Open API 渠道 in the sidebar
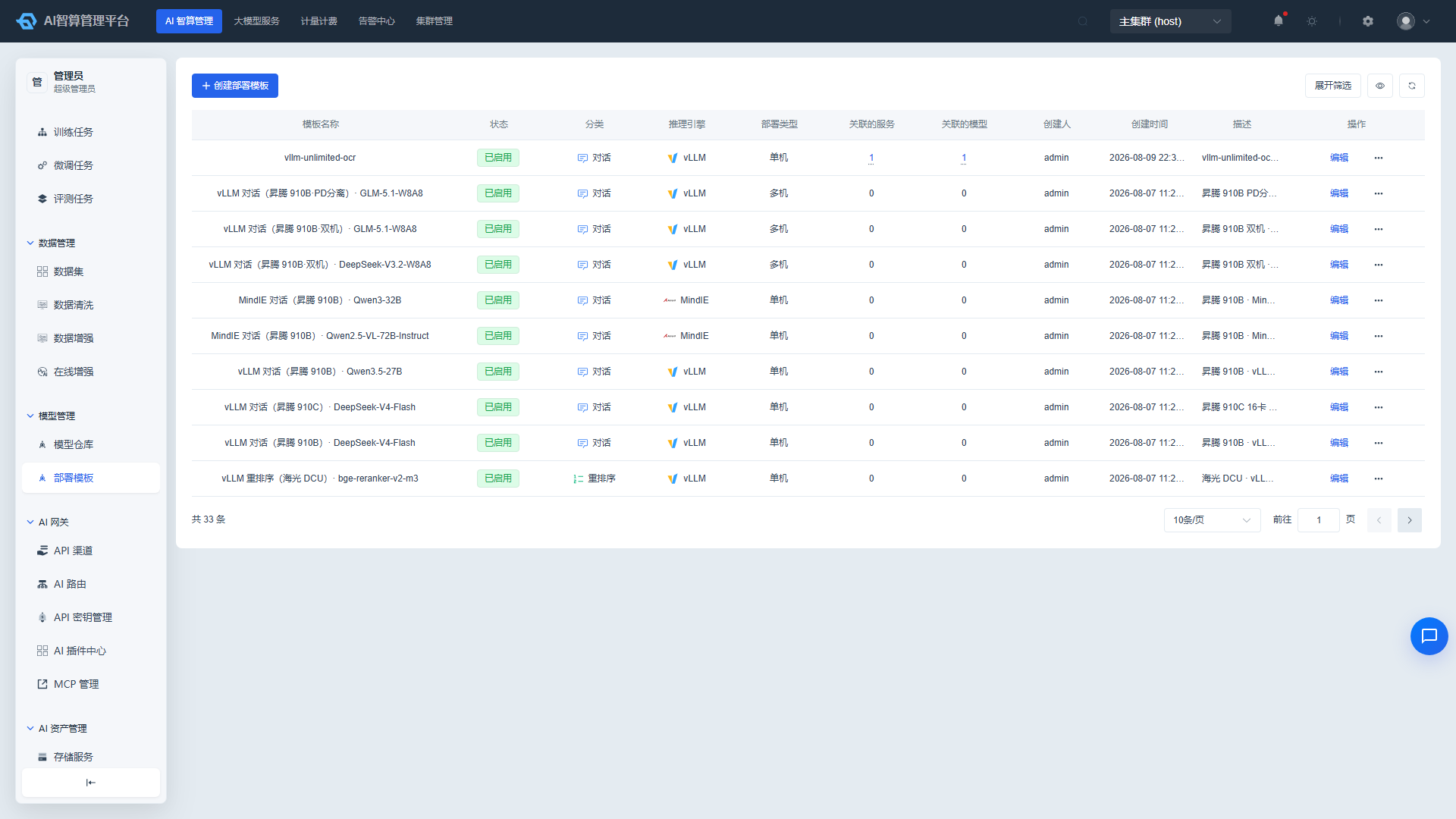Screen dimensions: 1456x819 (91, 551)
